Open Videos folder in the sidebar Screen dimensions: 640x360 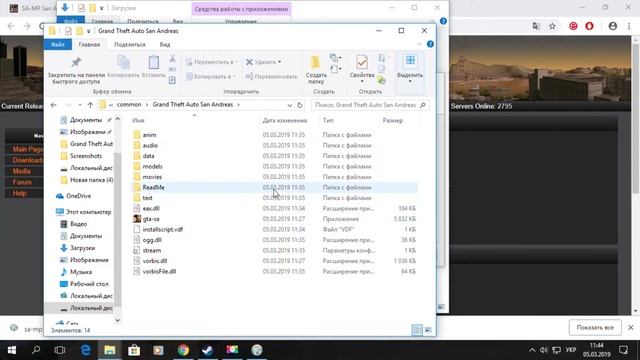[78, 224]
